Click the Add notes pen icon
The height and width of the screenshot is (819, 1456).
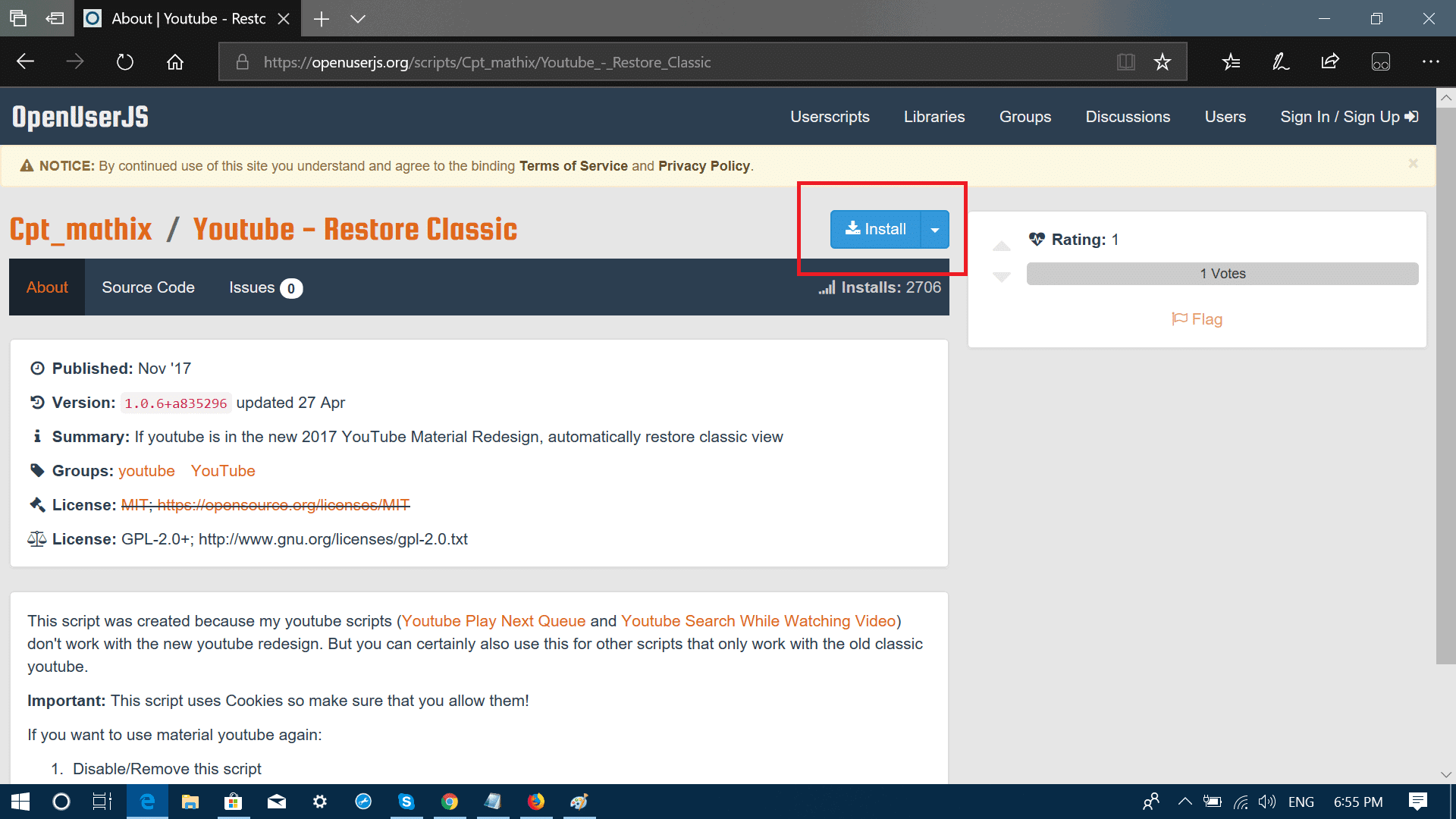(x=1280, y=62)
